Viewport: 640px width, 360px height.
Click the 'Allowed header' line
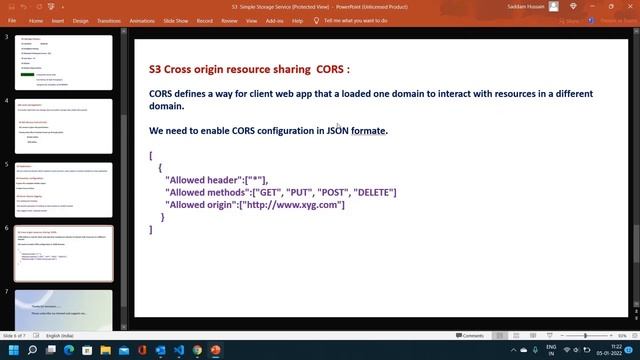[216, 180]
